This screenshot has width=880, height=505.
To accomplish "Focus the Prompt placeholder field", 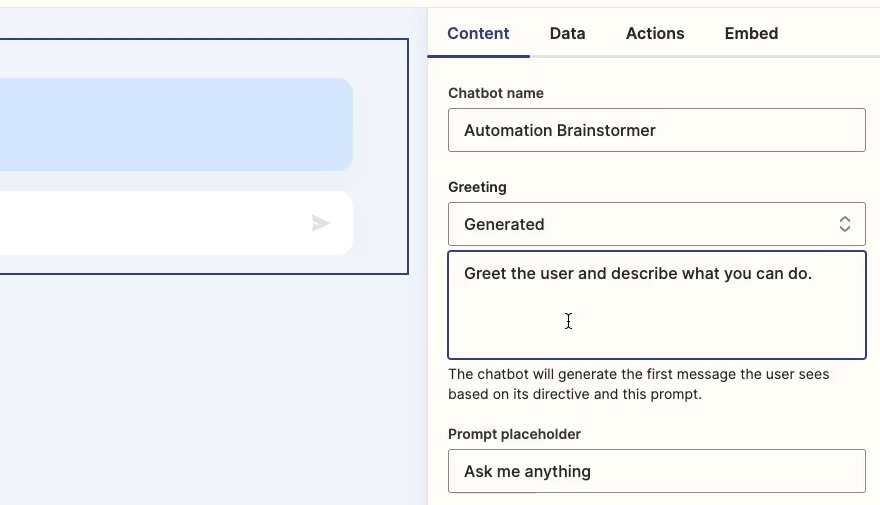I will pyautogui.click(x=657, y=471).
